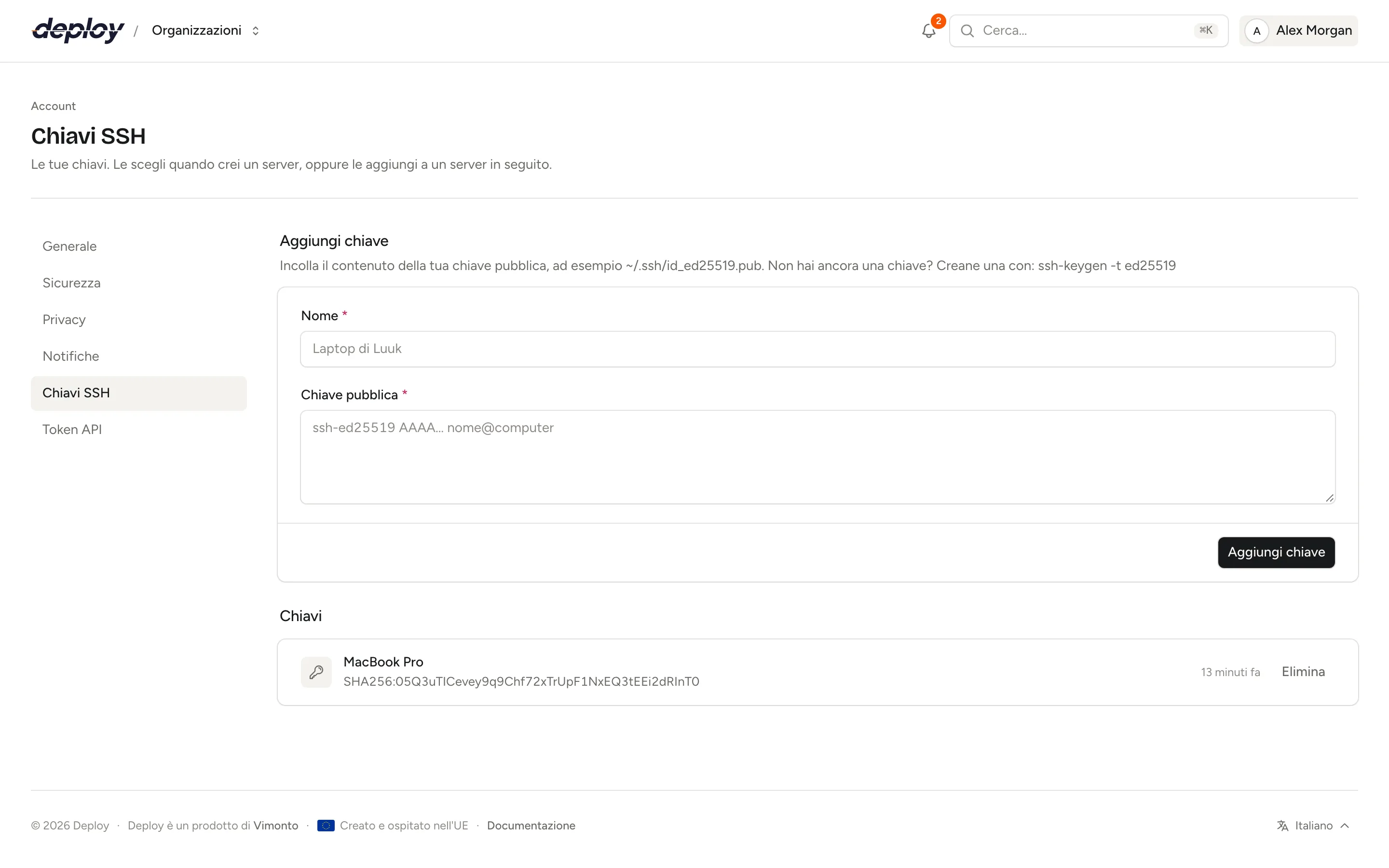
Task: Click the avatar circle with letter A
Action: [1256, 31]
